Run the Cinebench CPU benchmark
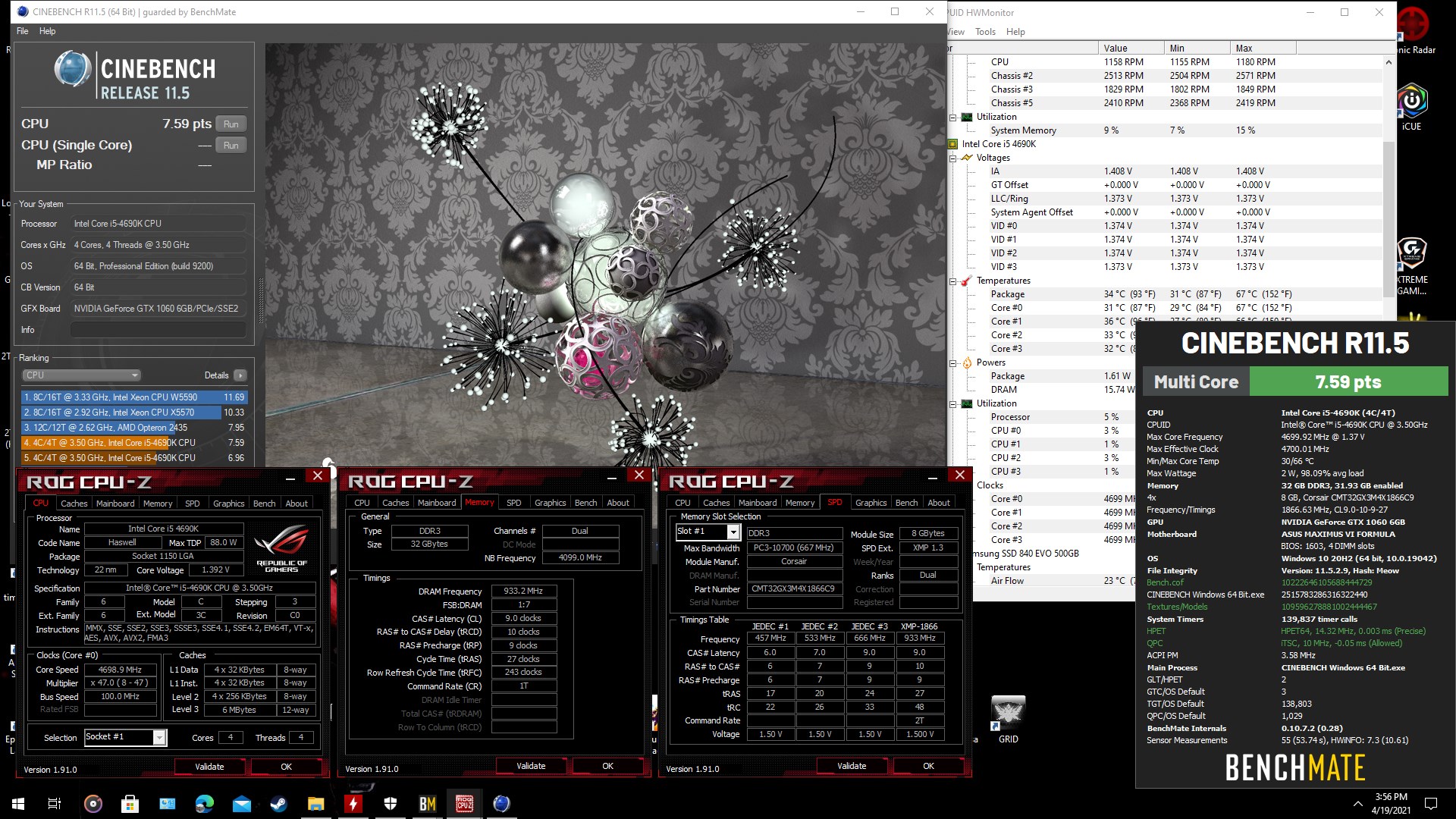Screen dimensions: 1456x819 tap(231, 124)
